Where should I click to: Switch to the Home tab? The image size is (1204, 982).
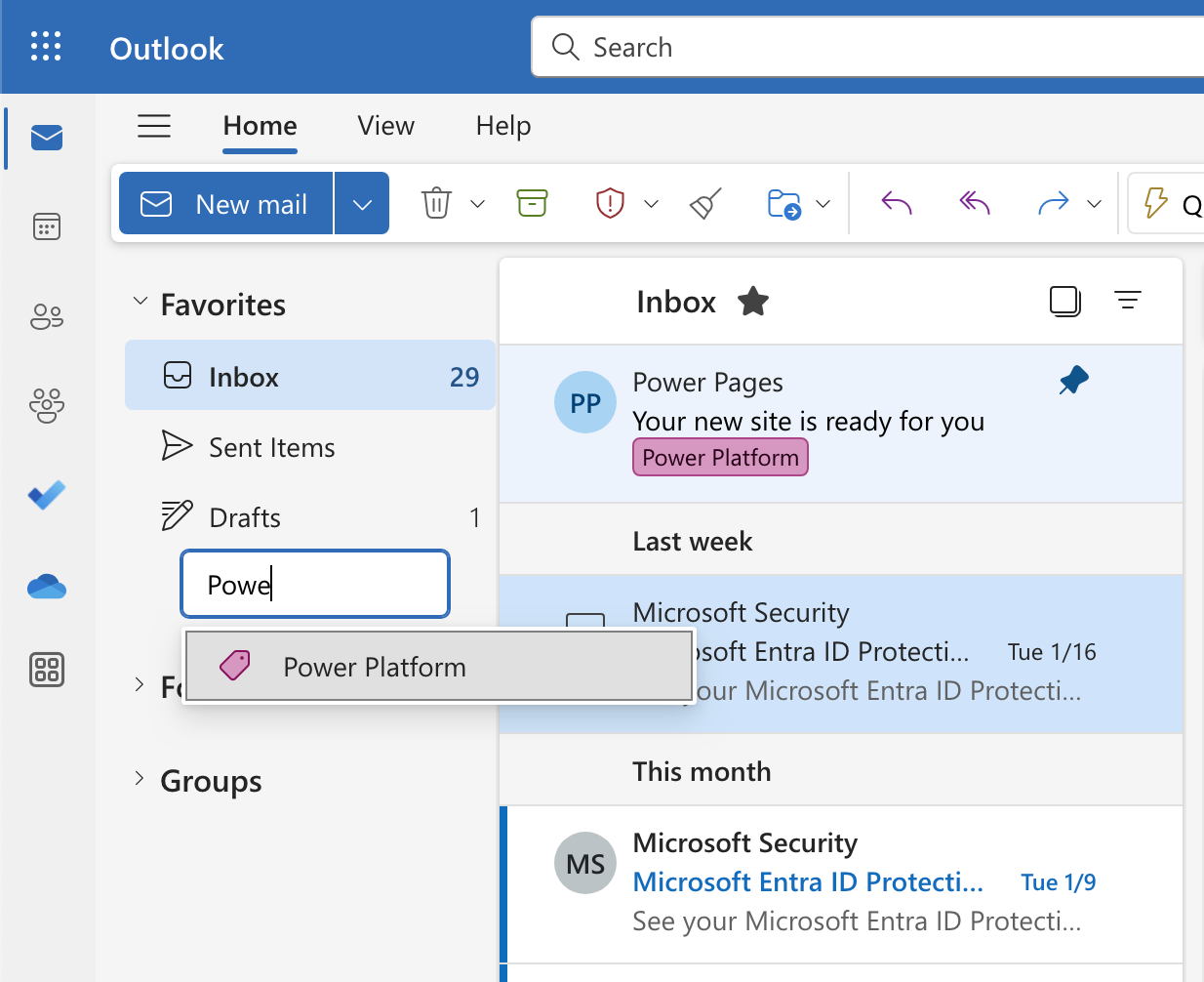pyautogui.click(x=260, y=126)
